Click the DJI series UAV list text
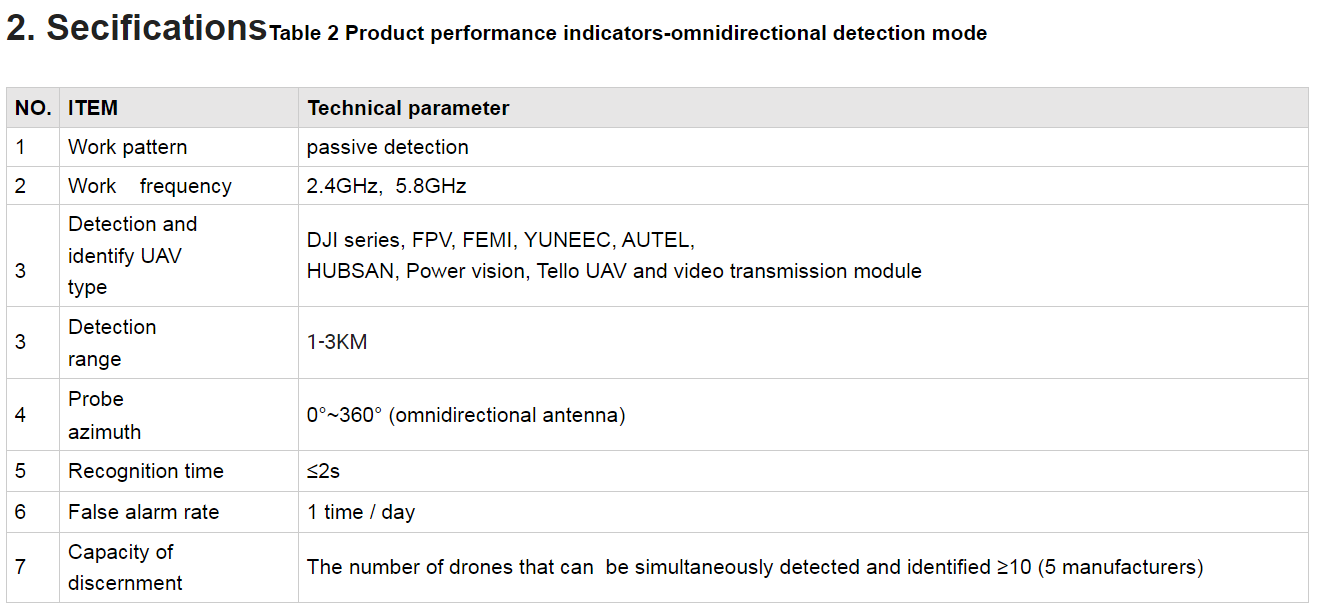The image size is (1319, 615). [x=614, y=256]
